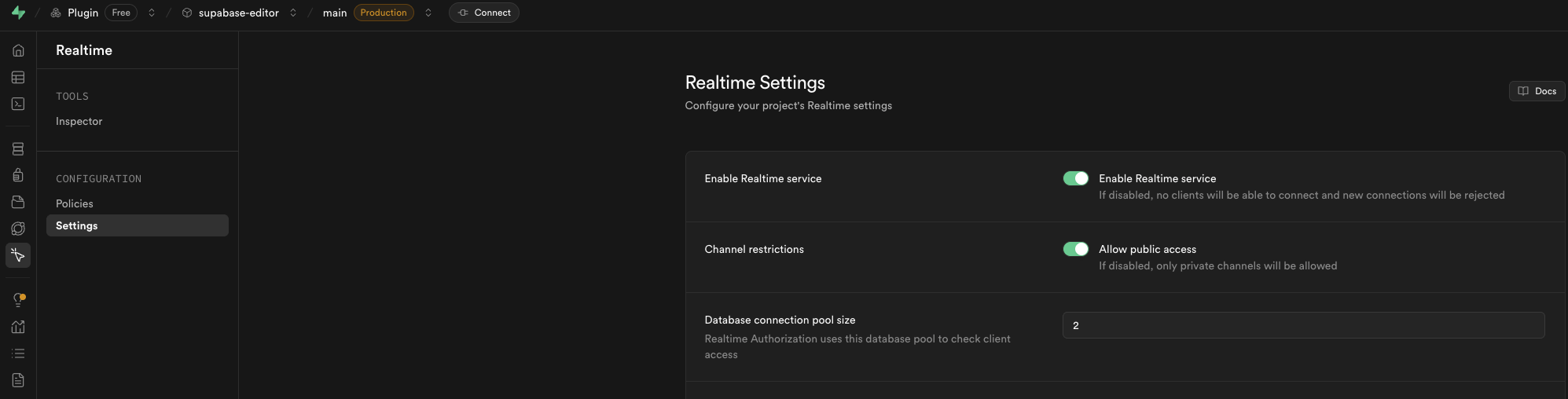
Task: Select Policies under Configuration
Action: click(75, 203)
